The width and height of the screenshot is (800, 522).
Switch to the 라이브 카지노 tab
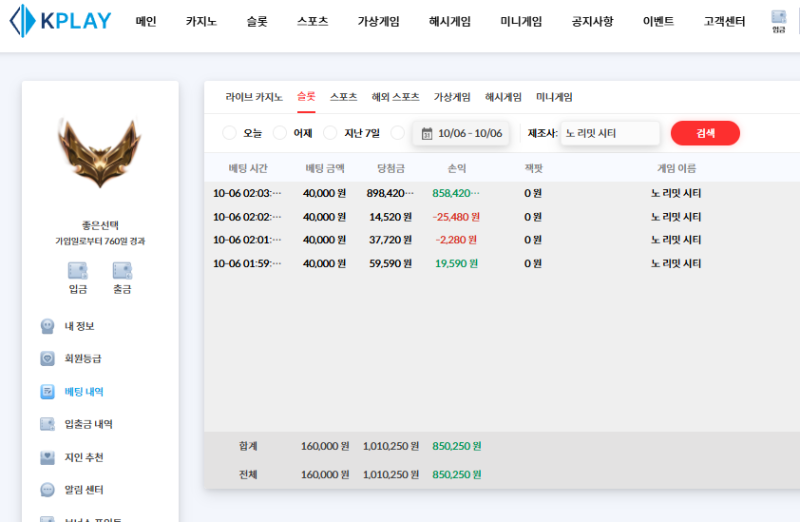(254, 97)
